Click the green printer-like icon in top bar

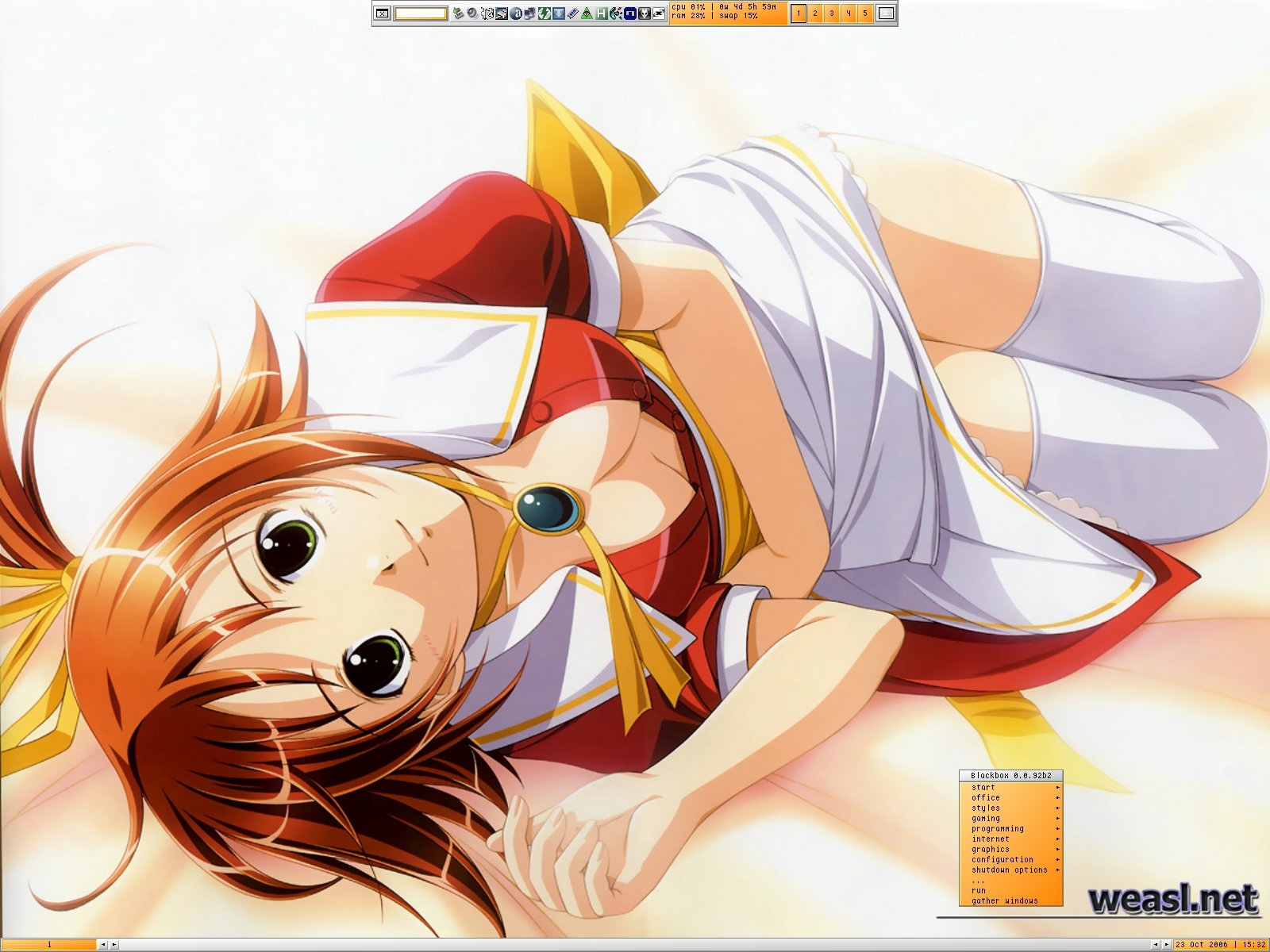pos(458,13)
